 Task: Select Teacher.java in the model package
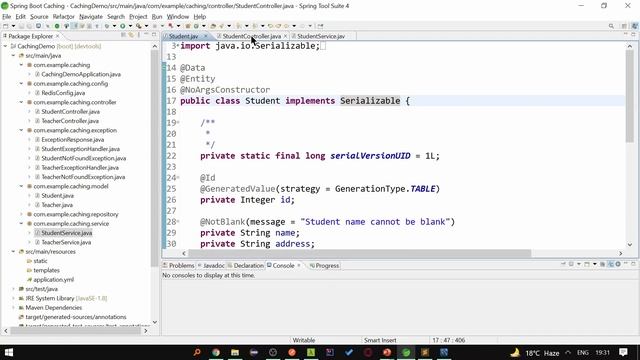point(57,205)
